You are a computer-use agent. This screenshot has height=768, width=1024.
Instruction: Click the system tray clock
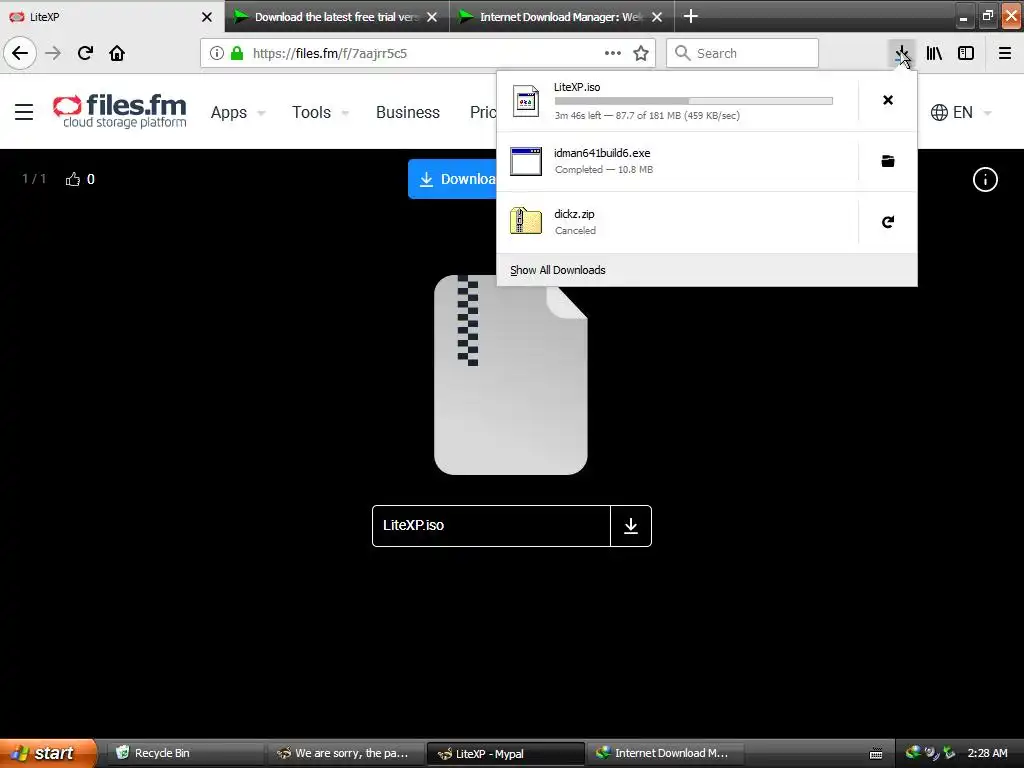pos(987,753)
